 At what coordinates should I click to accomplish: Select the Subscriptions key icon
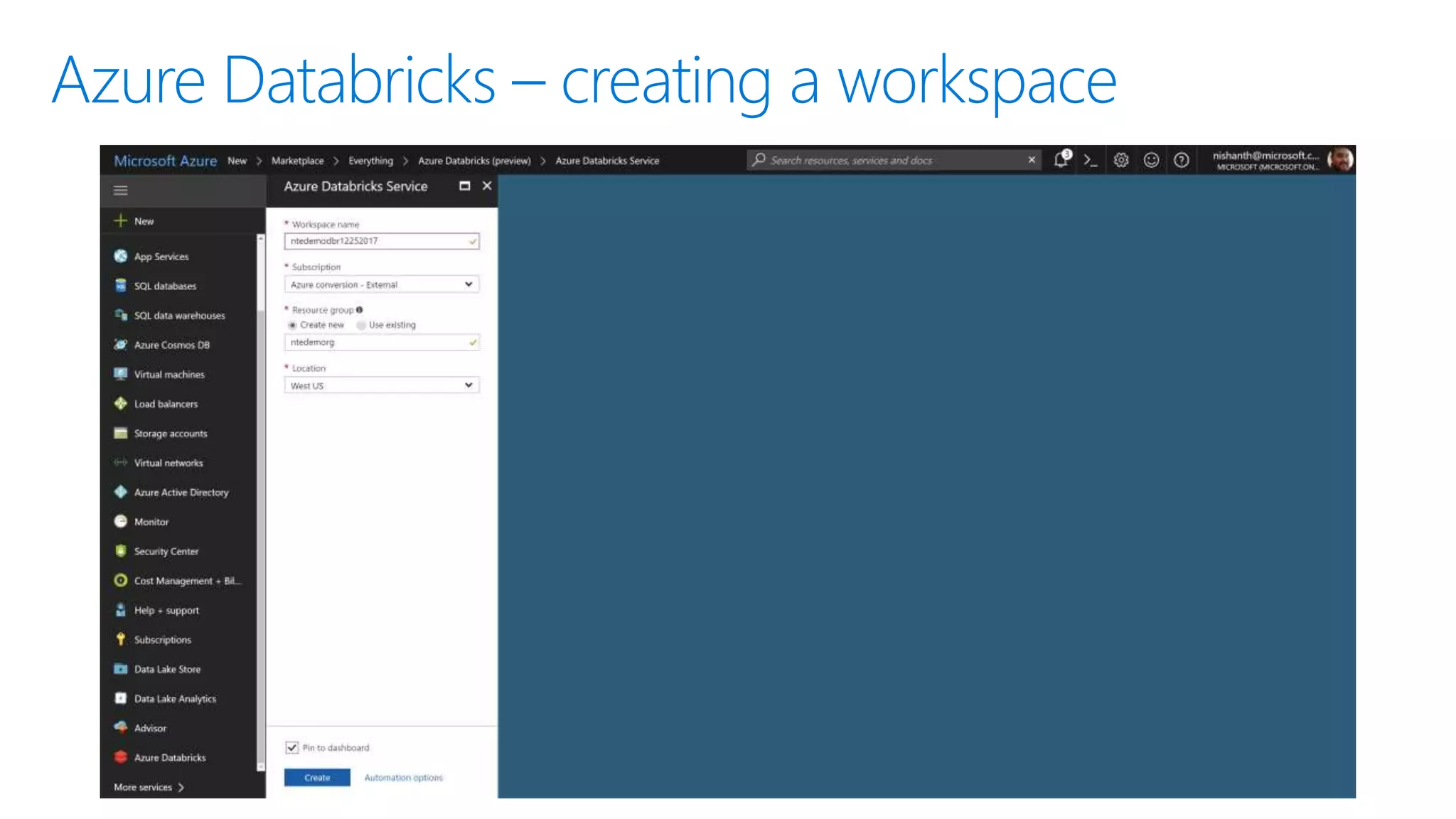(121, 639)
